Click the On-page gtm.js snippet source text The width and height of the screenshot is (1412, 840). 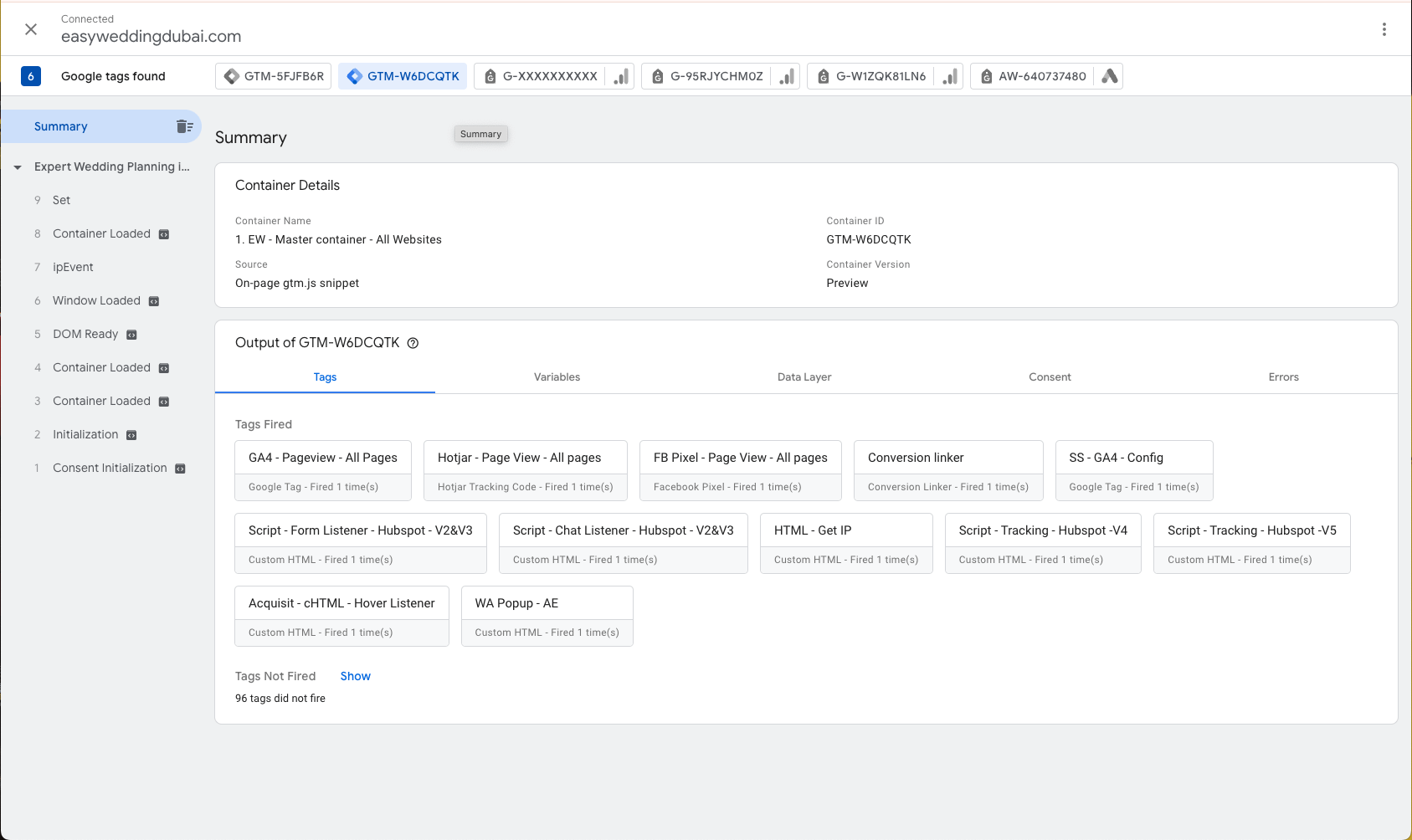(297, 283)
